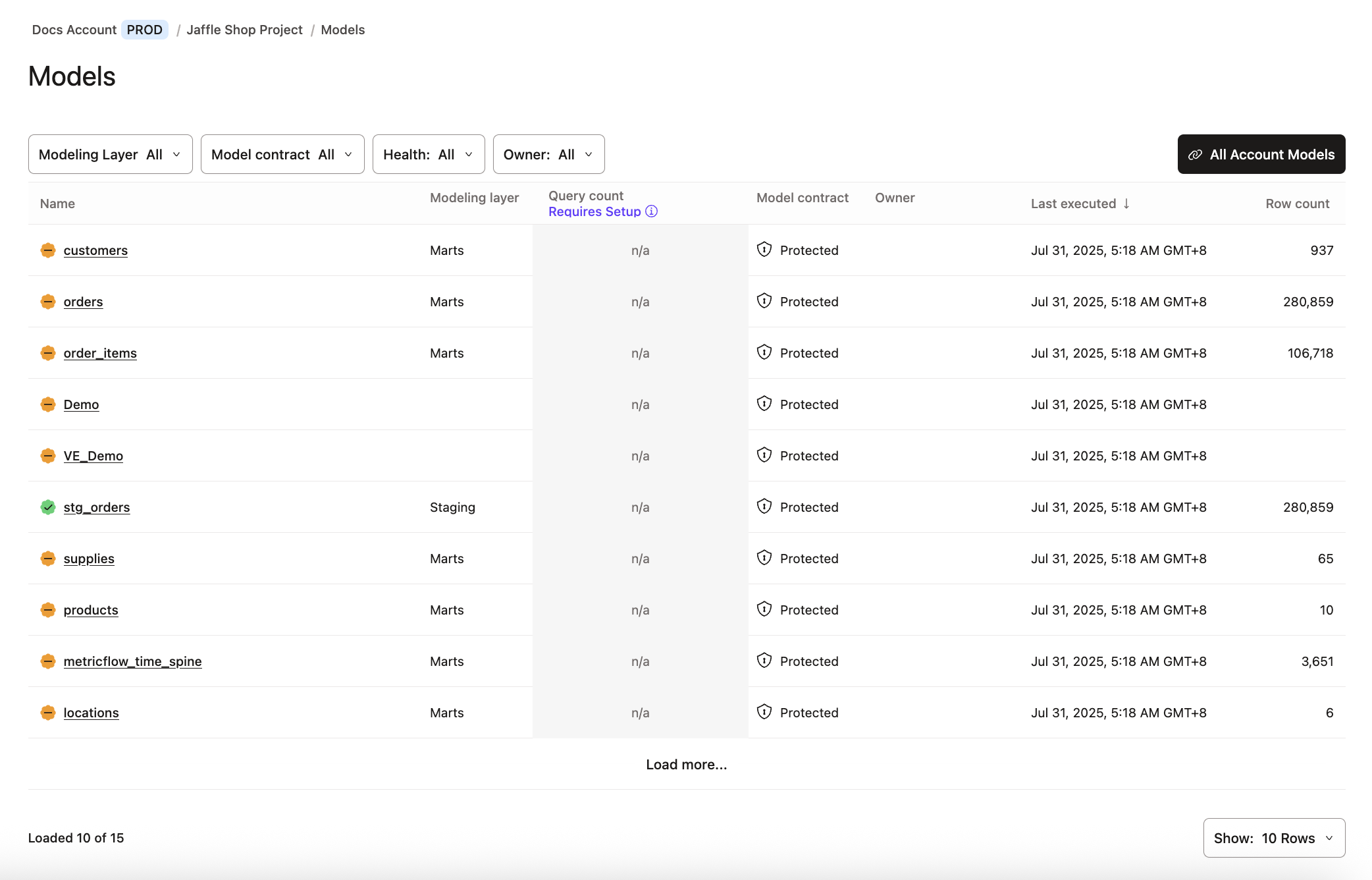Click the orange health icon next to customers
The image size is (1372, 880).
pos(47,250)
